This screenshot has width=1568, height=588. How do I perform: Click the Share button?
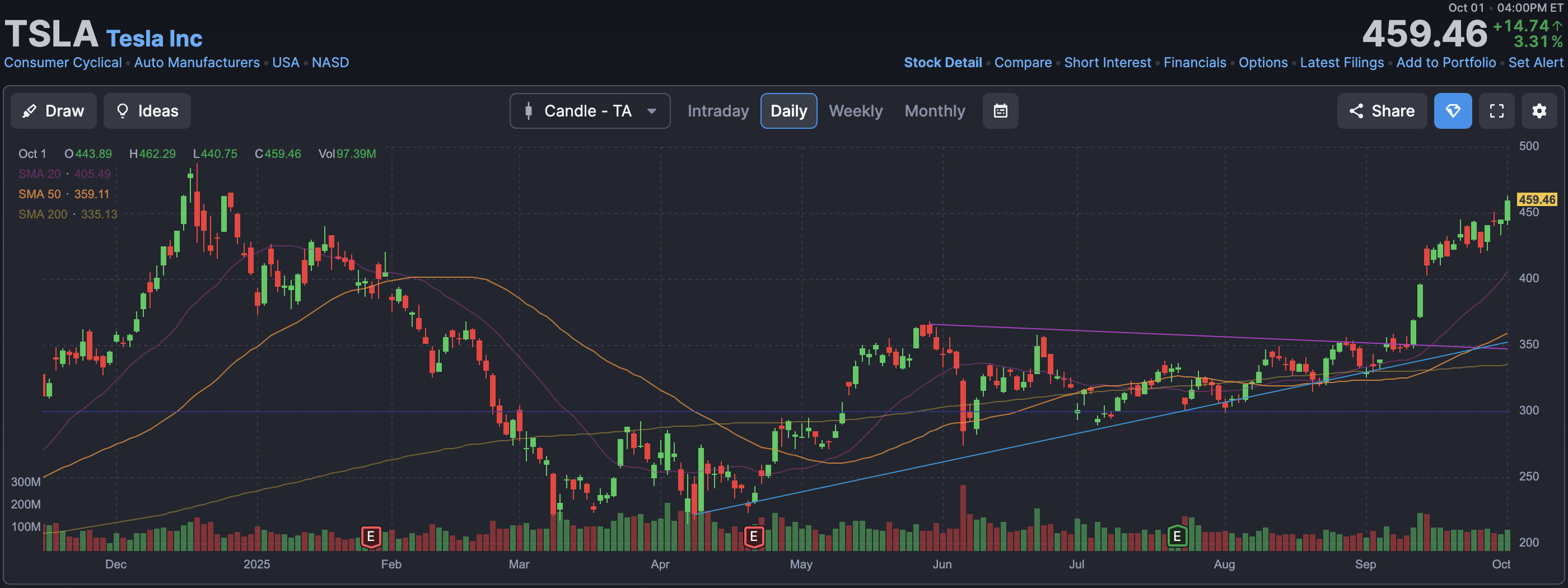[x=1382, y=111]
